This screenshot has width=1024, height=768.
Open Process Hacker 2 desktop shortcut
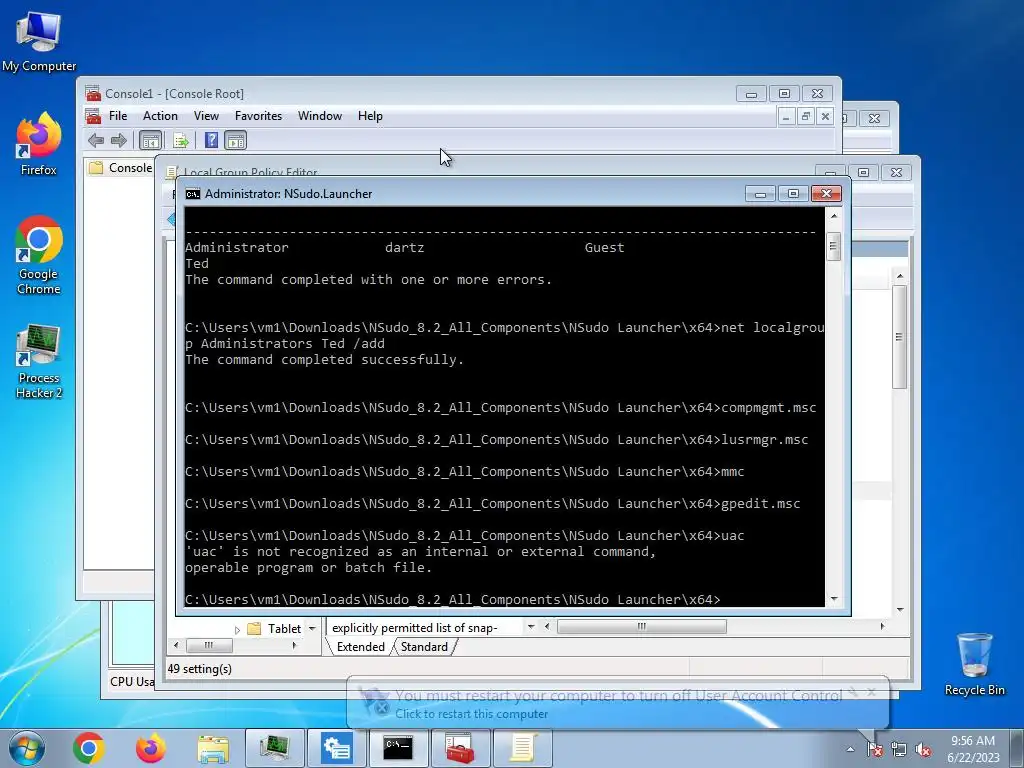[39, 360]
